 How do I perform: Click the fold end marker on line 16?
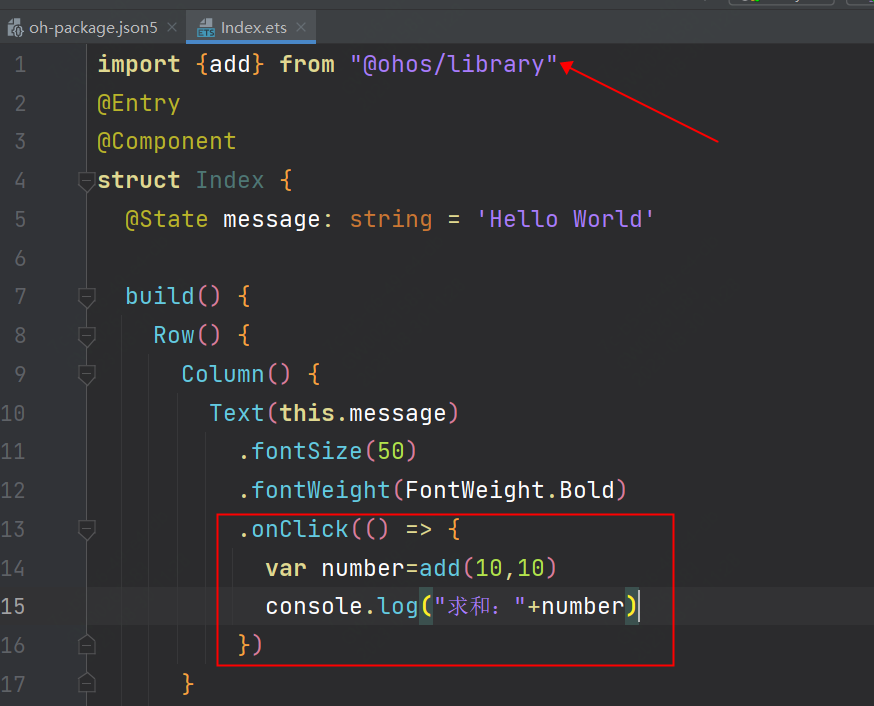(x=86, y=645)
